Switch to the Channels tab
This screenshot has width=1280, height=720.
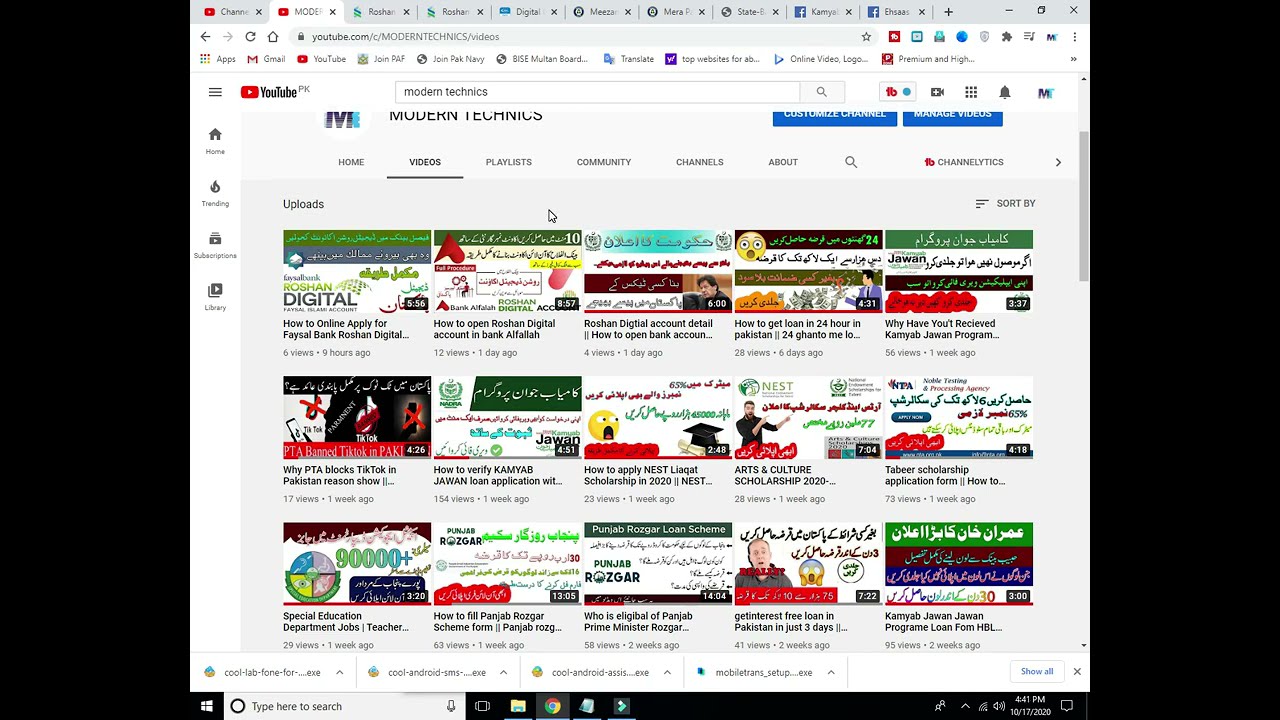pos(700,162)
